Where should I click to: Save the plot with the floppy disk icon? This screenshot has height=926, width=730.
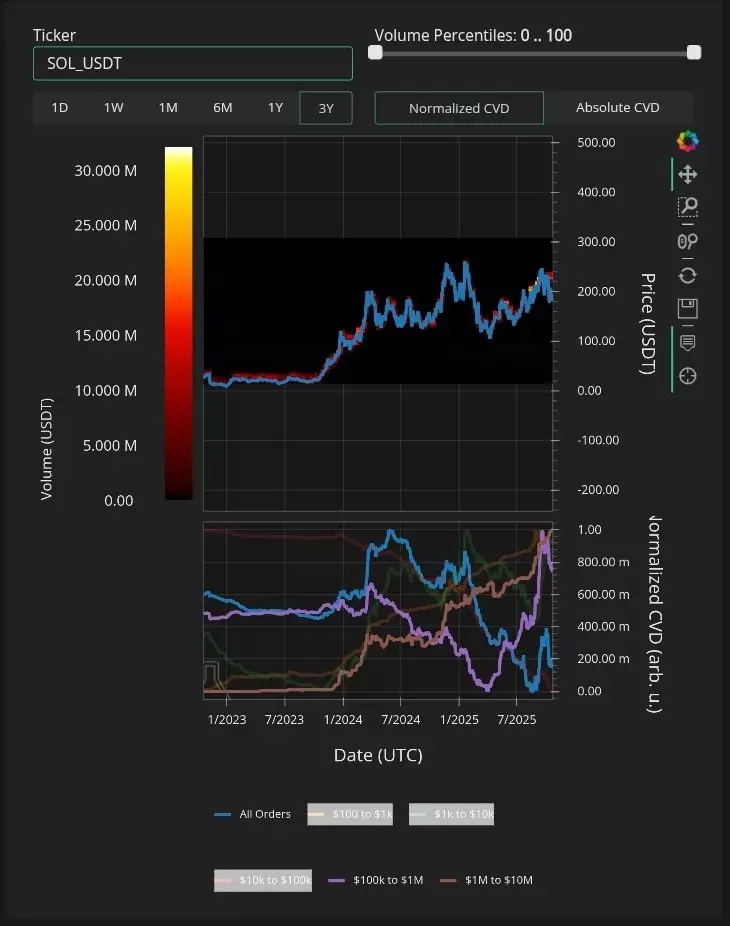[687, 308]
